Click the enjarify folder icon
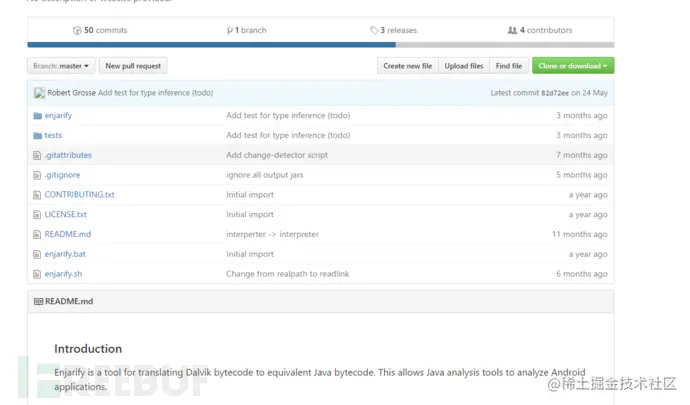Image resolution: width=690 pixels, height=405 pixels. click(37, 116)
